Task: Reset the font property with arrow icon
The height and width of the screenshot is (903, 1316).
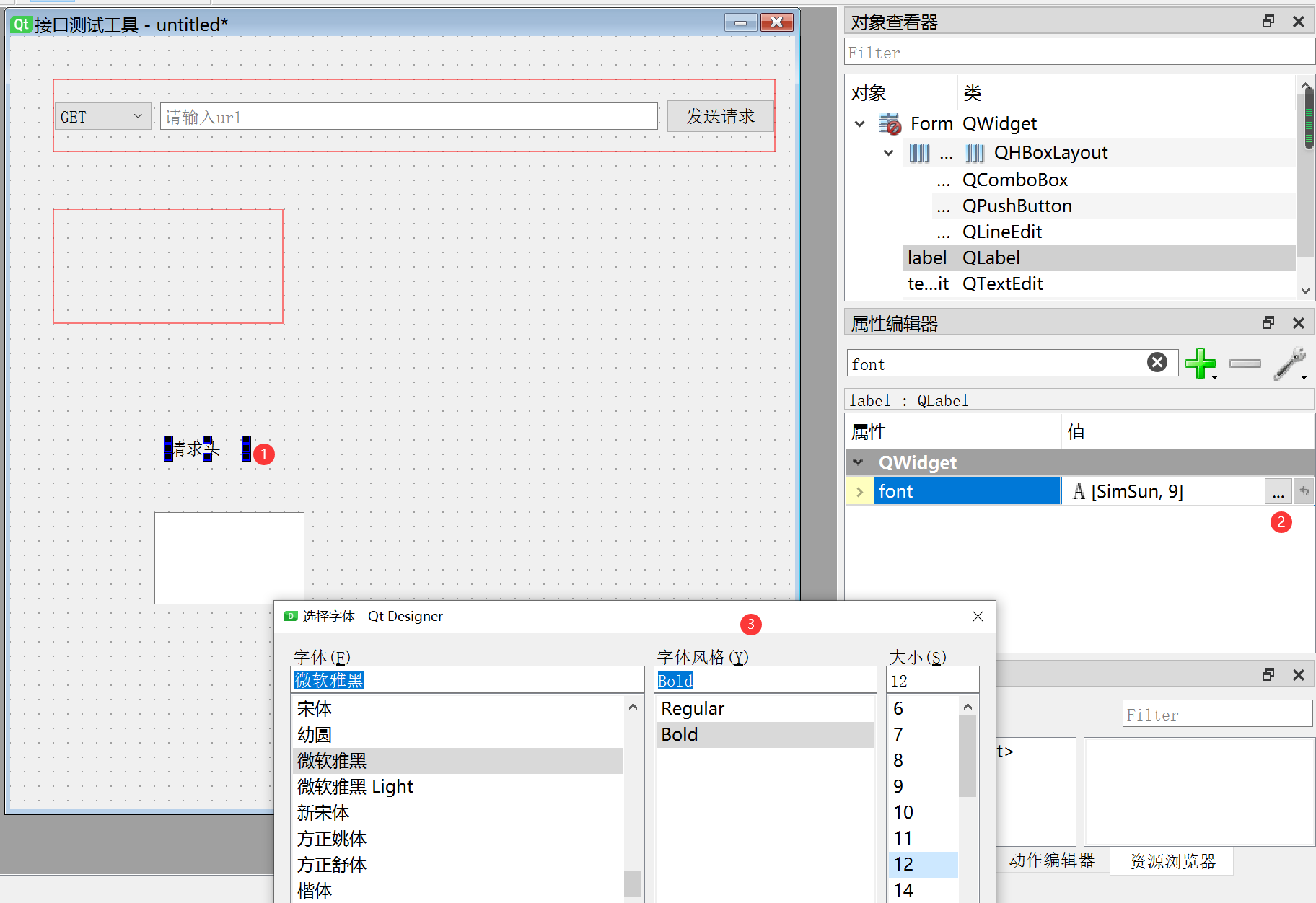Action: pyautogui.click(x=1304, y=491)
